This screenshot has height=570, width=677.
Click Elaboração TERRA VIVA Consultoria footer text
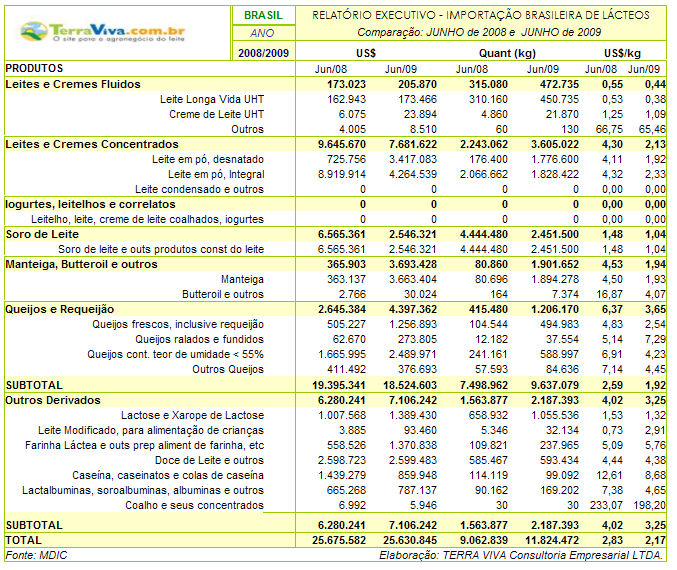tap(521, 555)
